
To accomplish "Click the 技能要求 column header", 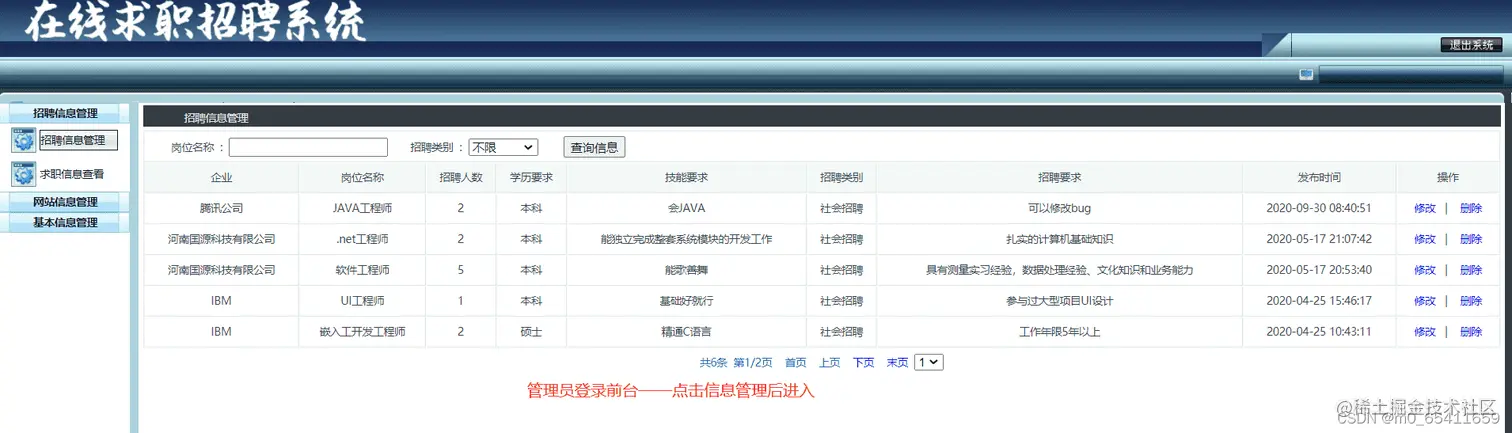I will point(687,178).
